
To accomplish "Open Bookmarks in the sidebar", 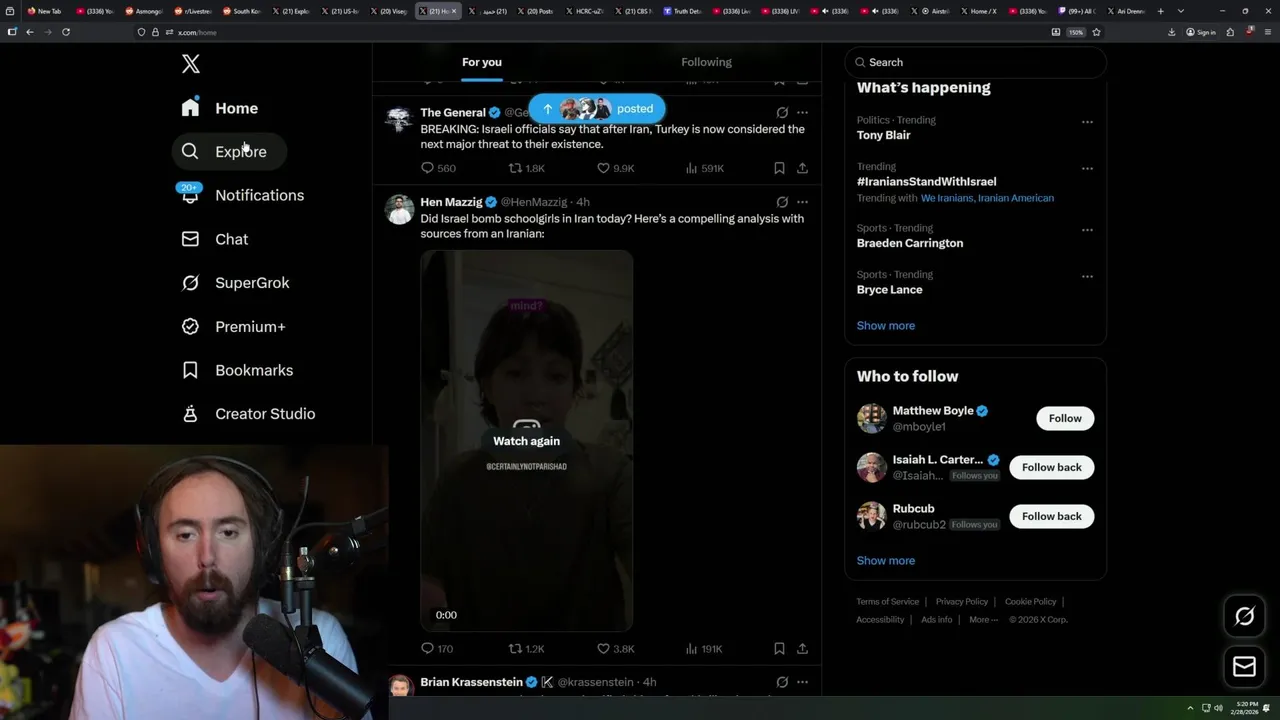I will [x=238, y=370].
